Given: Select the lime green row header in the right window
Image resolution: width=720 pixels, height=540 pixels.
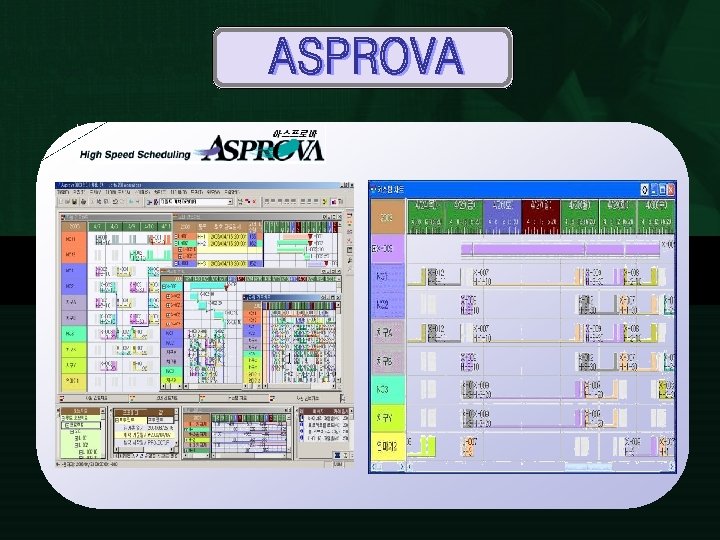Looking at the screenshot, I should pyautogui.click(x=388, y=418).
